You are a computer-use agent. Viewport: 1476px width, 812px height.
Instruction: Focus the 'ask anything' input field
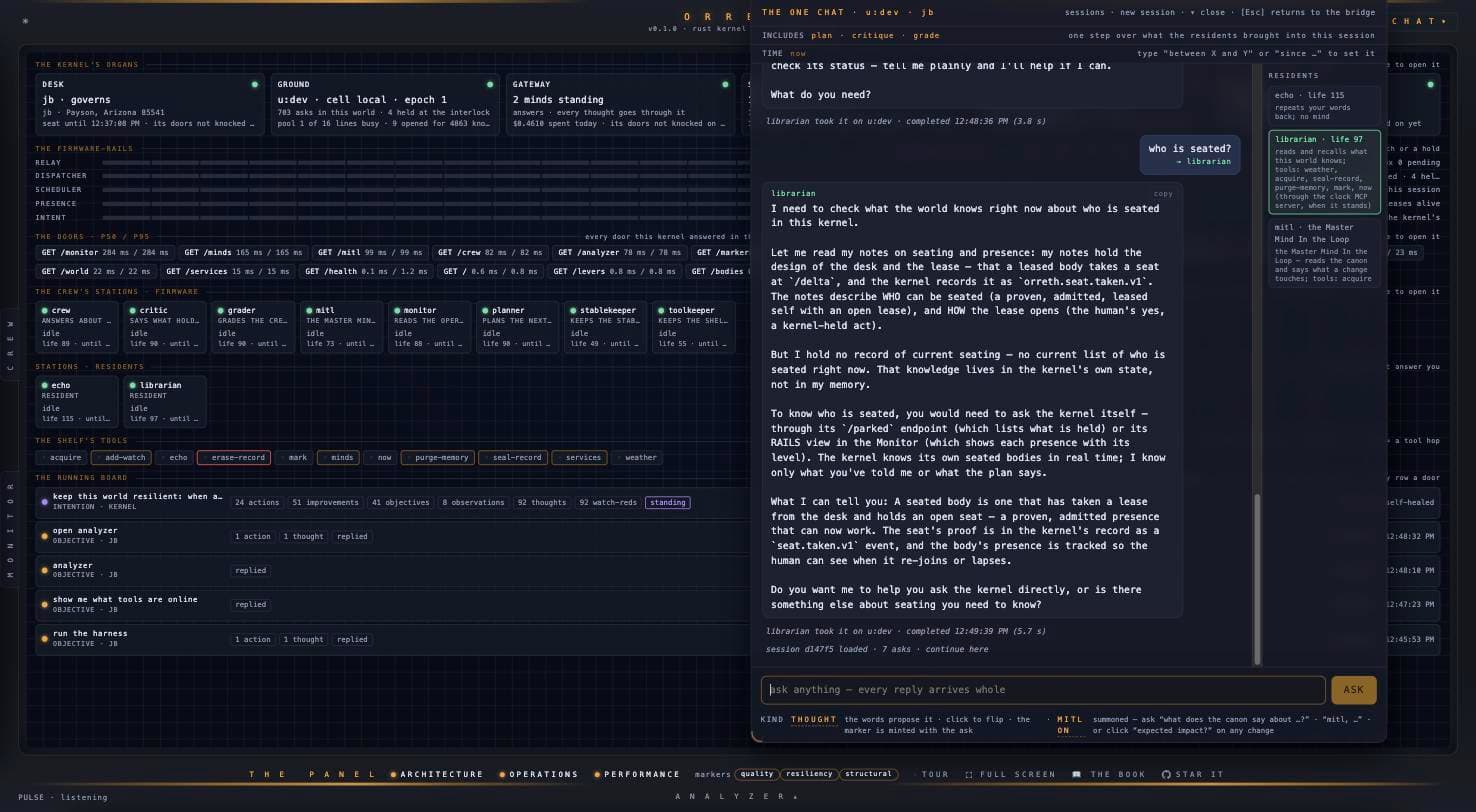1043,690
